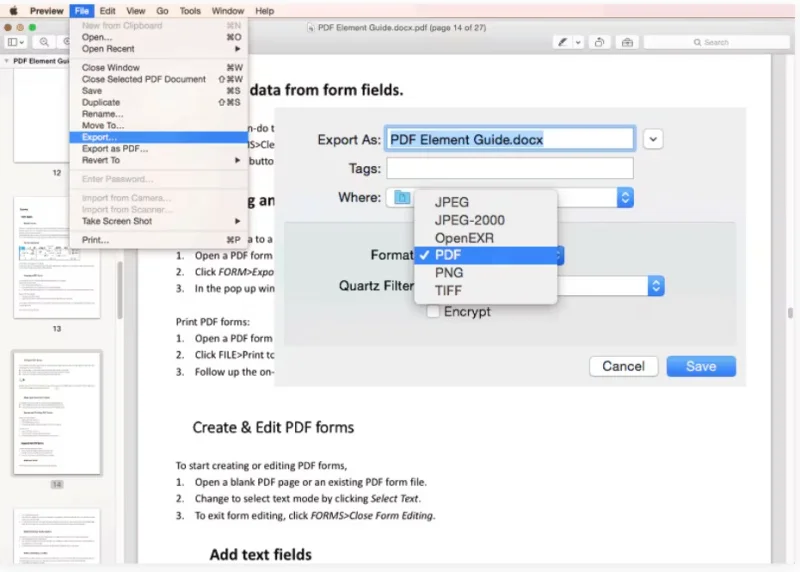Click the zoom out magnifier icon
Screen dimensions: 801x573
[44, 42]
